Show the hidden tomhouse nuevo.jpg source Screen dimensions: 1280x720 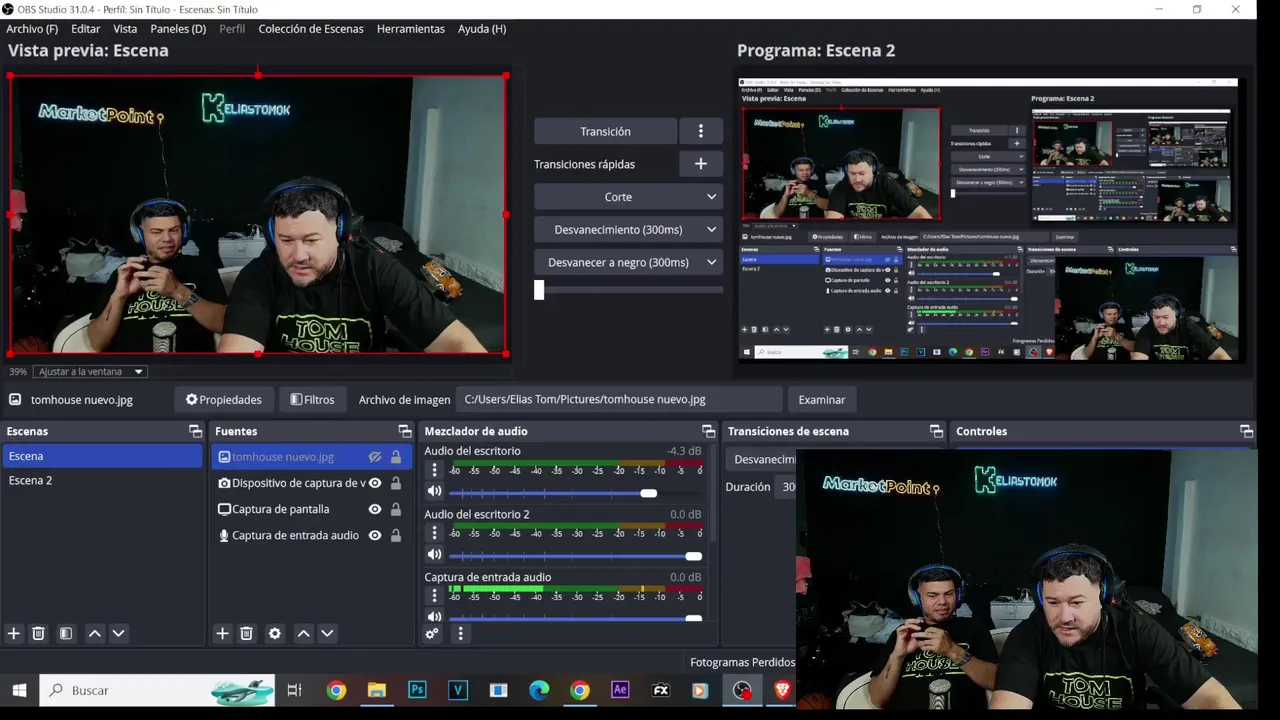[375, 457]
